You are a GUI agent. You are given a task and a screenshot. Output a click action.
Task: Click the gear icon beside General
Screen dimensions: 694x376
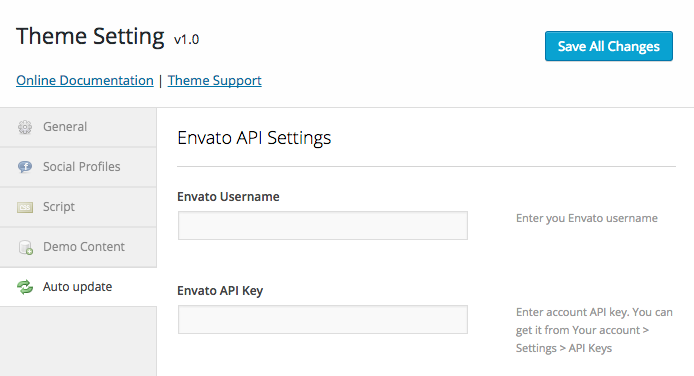coord(25,127)
